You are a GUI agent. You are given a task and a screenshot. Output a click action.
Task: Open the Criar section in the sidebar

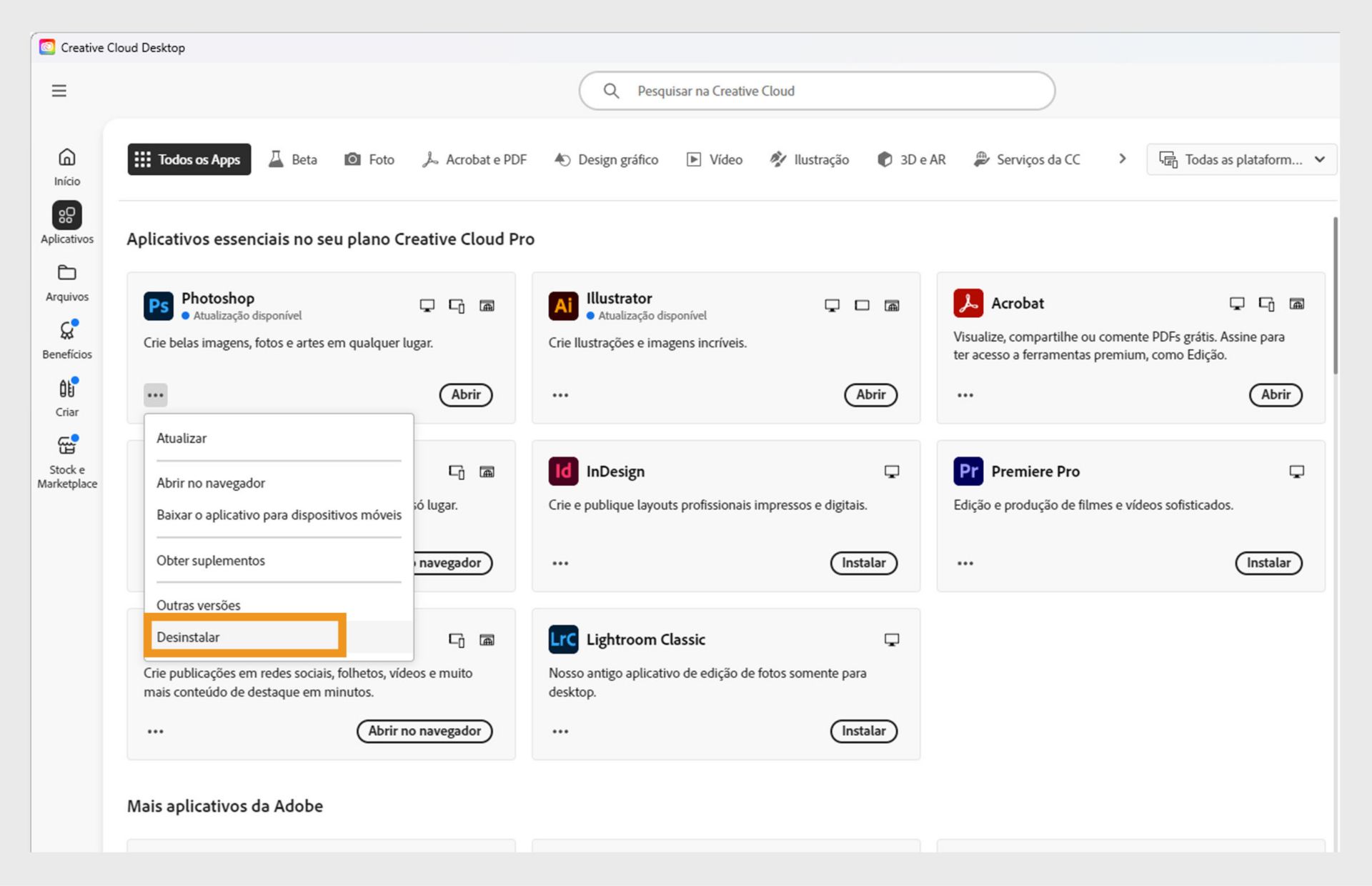point(66,394)
